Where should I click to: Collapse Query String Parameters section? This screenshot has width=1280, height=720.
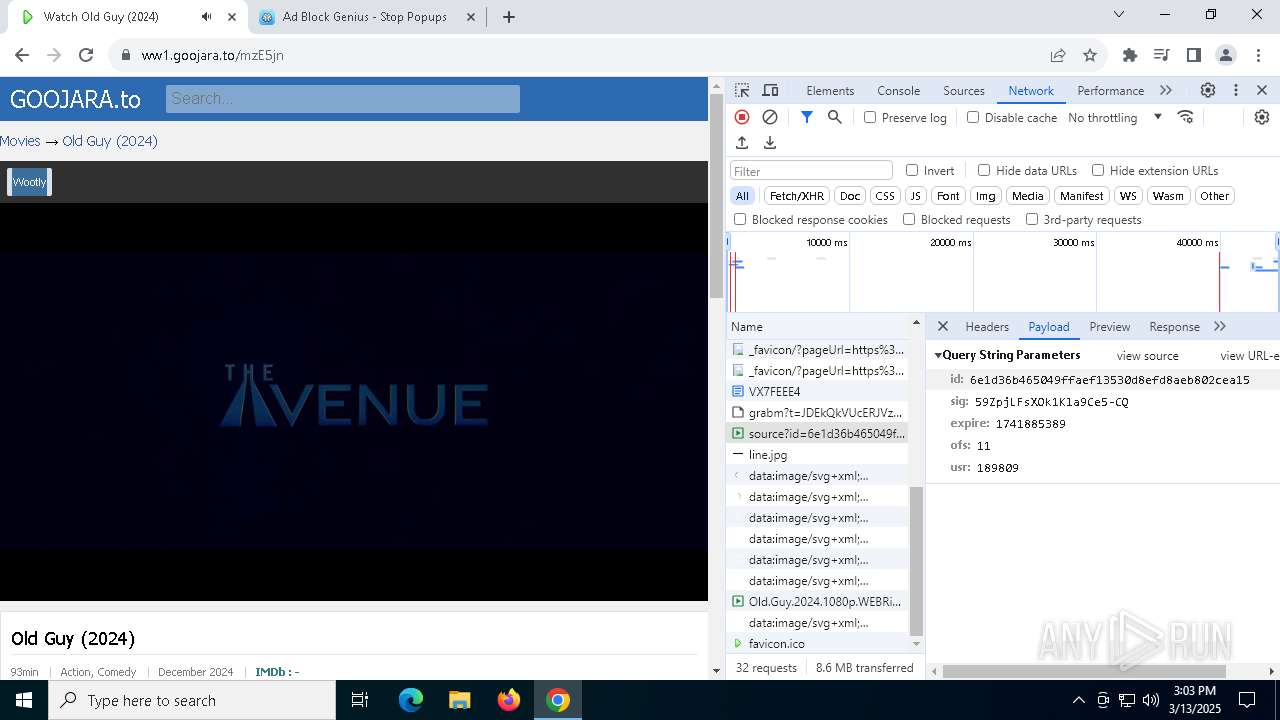(x=939, y=355)
